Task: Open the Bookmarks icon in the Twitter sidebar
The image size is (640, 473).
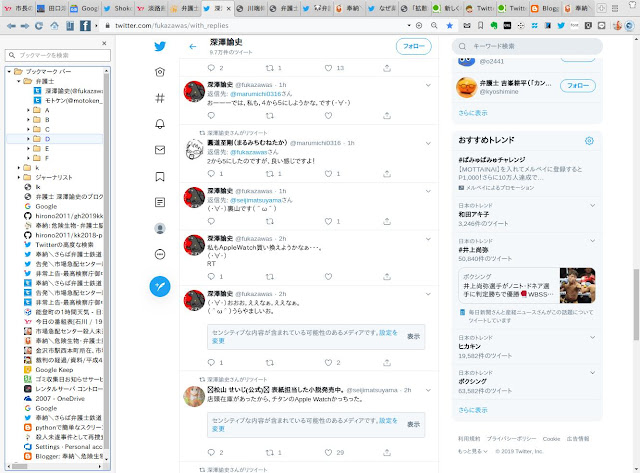Action: [160, 176]
